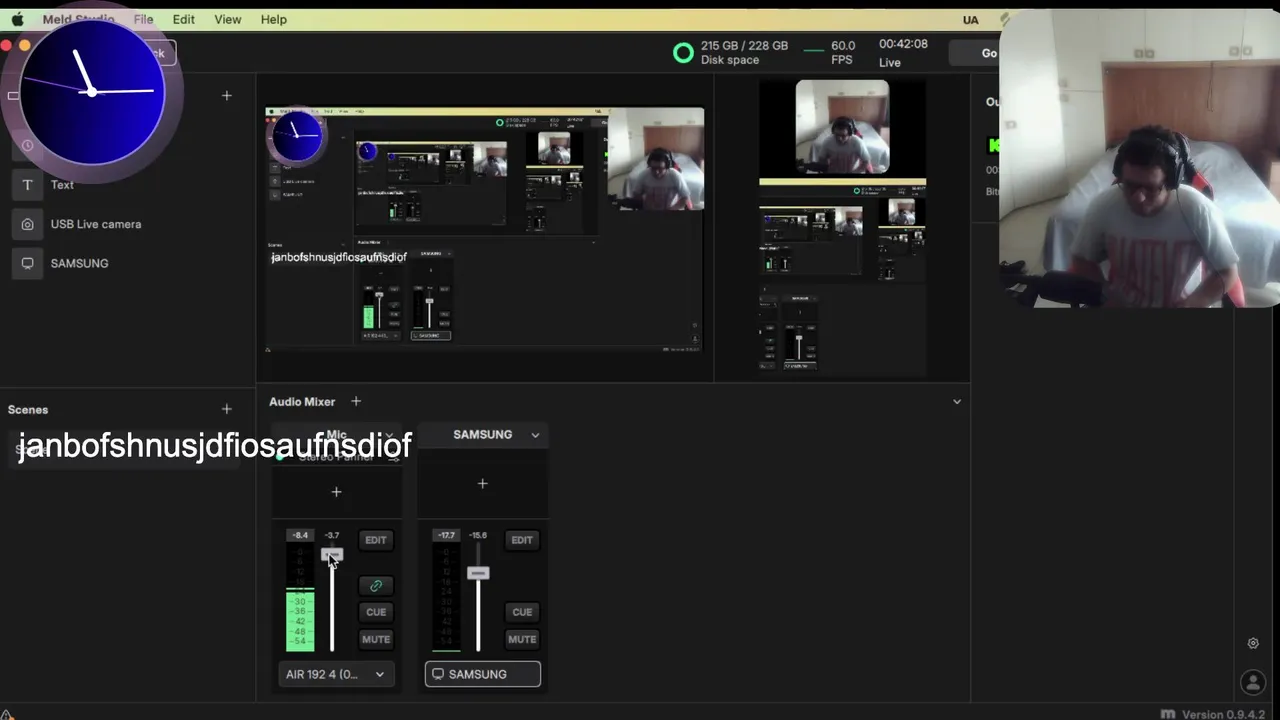
Task: Click the main landscape preview canvas
Action: [x=485, y=230]
